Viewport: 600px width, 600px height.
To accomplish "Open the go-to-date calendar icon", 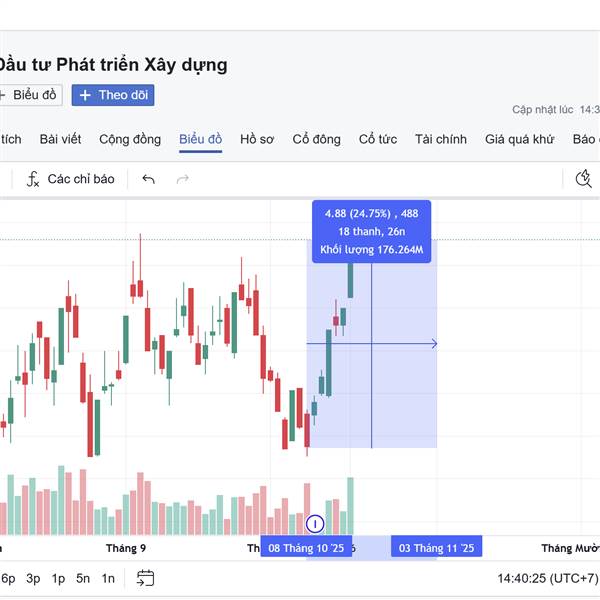I will [146, 577].
